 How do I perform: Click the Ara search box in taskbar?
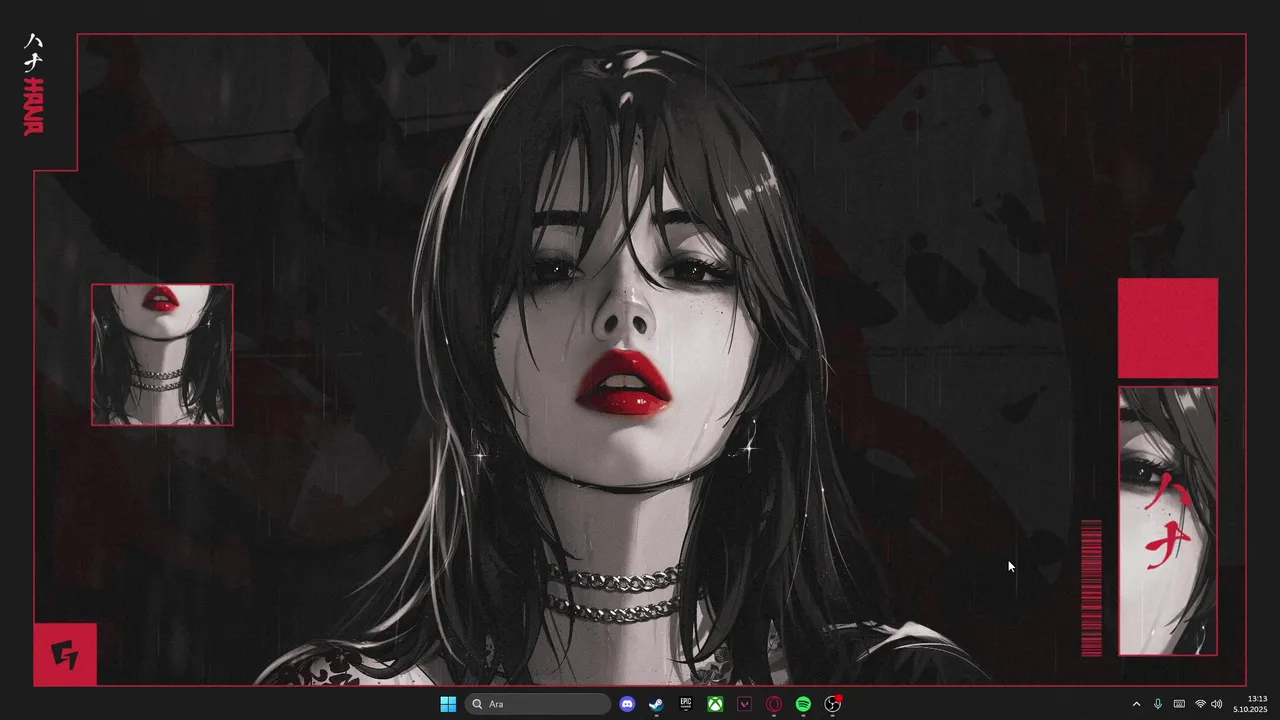click(x=538, y=704)
